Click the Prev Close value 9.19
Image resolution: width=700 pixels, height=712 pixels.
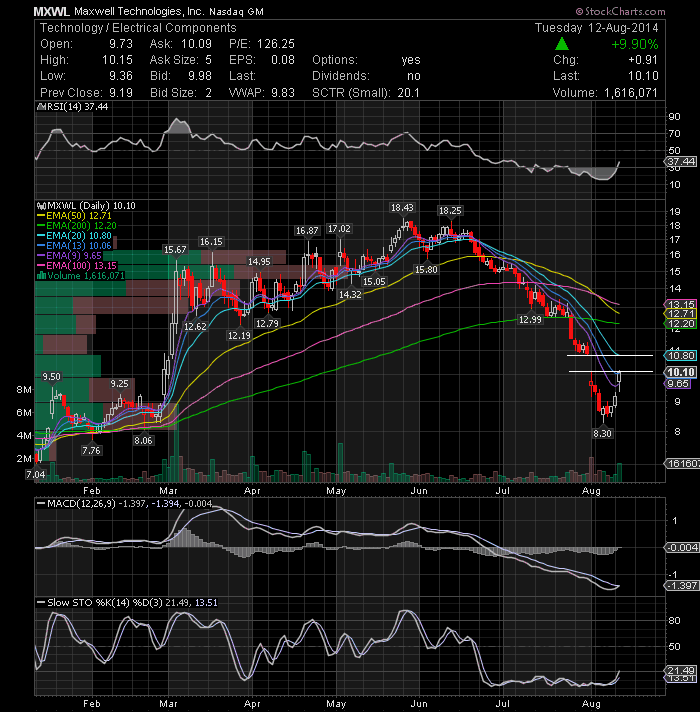pyautogui.click(x=121, y=93)
